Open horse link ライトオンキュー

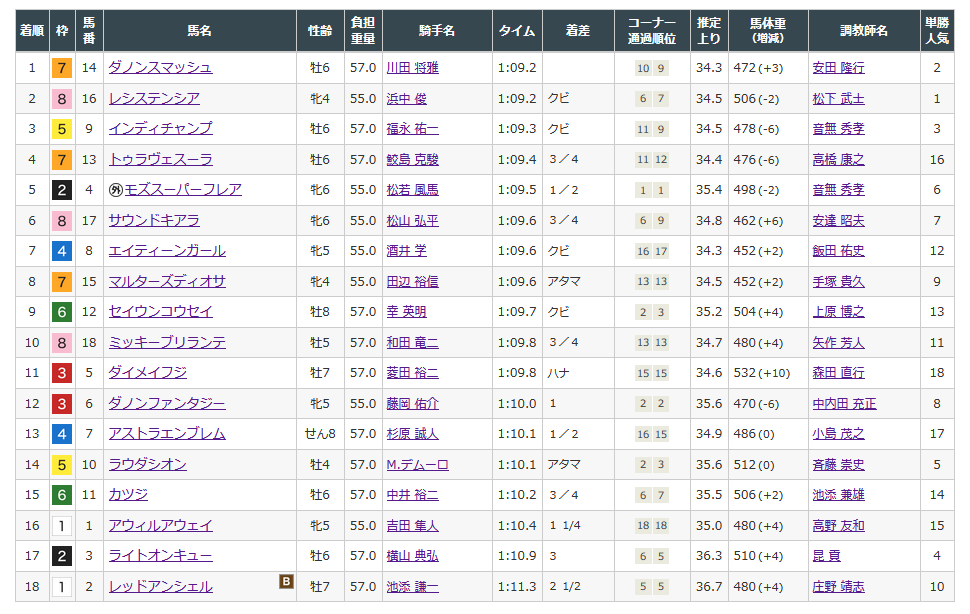tap(160, 556)
